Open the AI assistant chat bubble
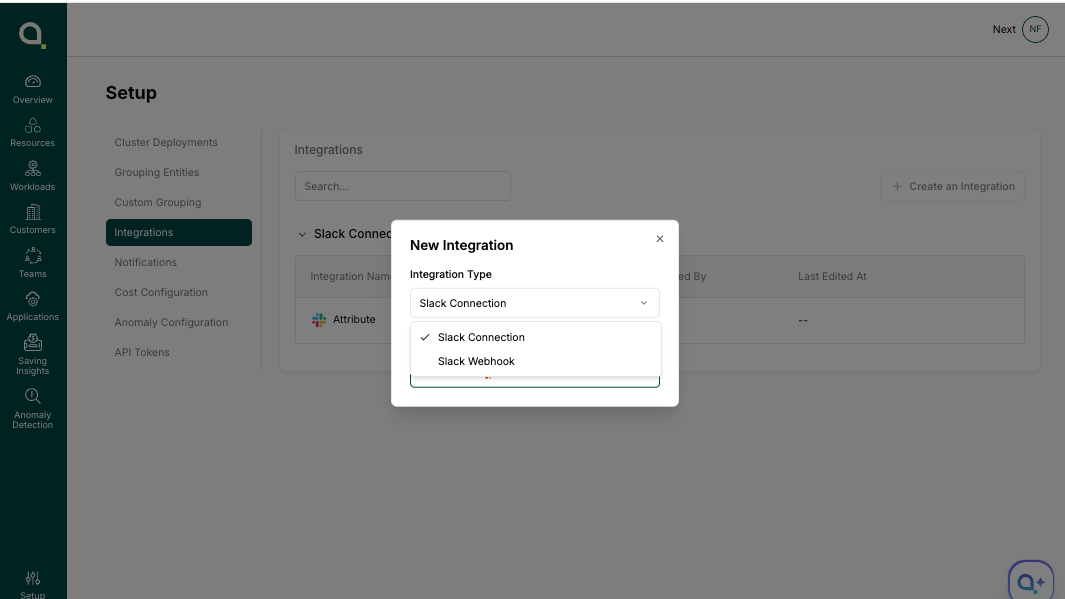Screen dimensions: 1065x599 (x=1031, y=581)
